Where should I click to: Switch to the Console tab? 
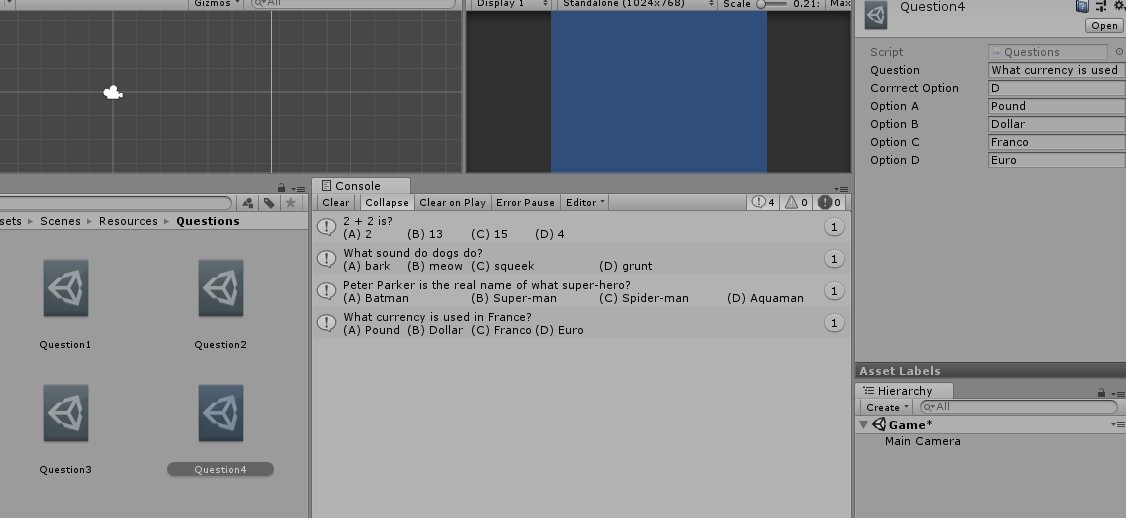pos(361,186)
